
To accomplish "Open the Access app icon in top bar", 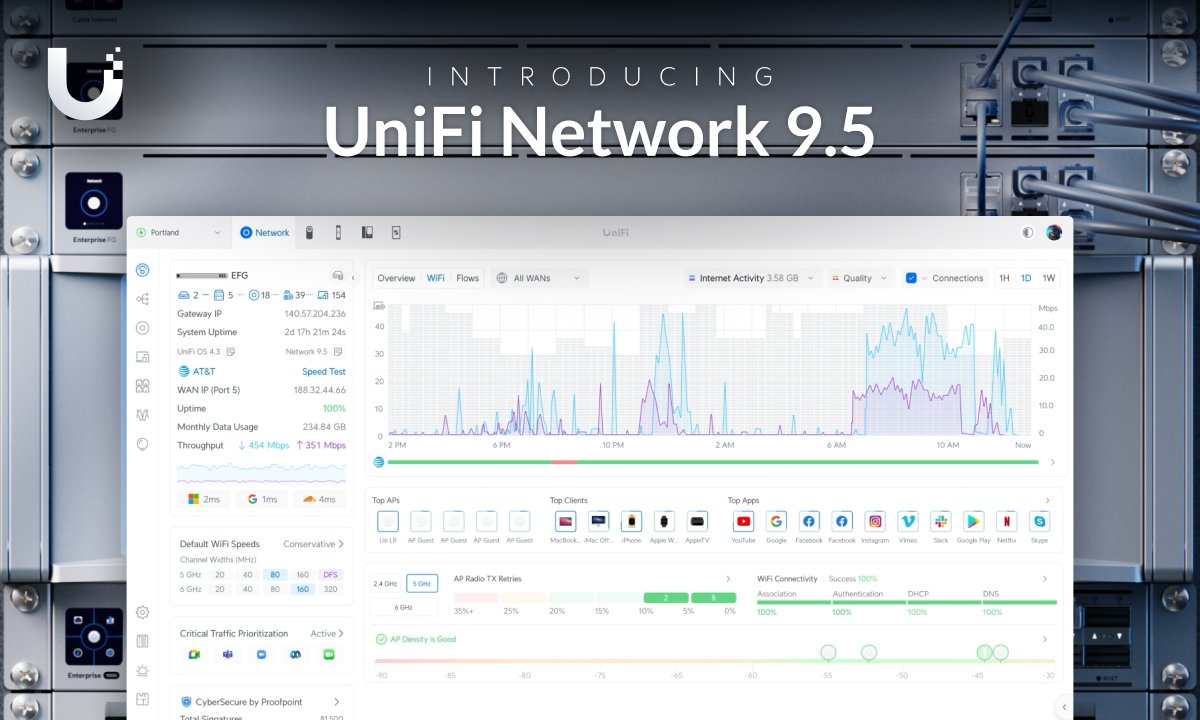I will tap(338, 232).
